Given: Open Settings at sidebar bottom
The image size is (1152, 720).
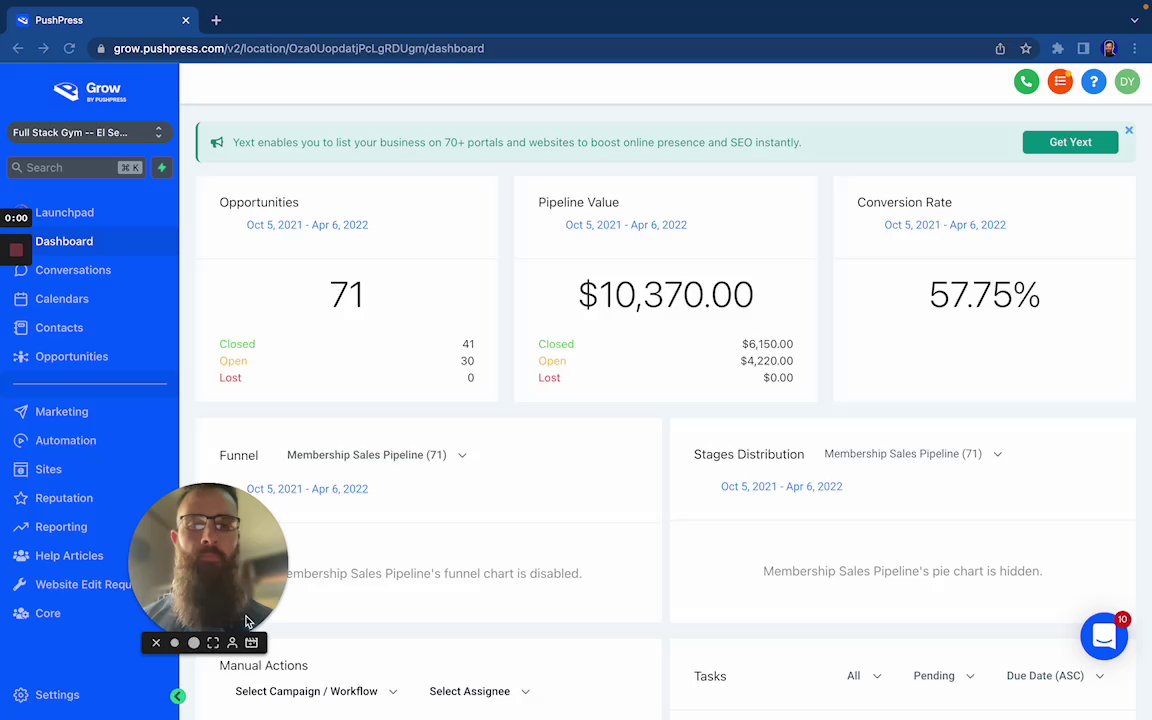Looking at the screenshot, I should (57, 694).
